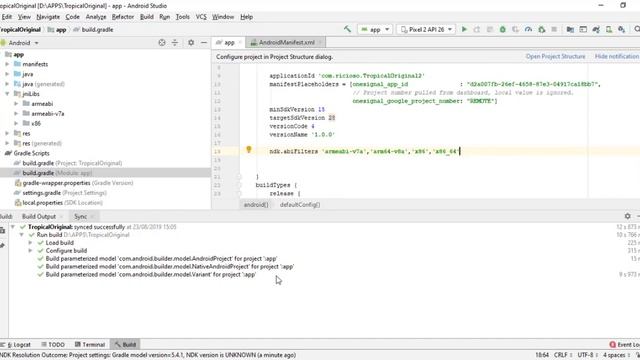Close the AndroidManifest.xml tab
Image resolution: width=640 pixels, height=360 pixels.
[x=321, y=42]
